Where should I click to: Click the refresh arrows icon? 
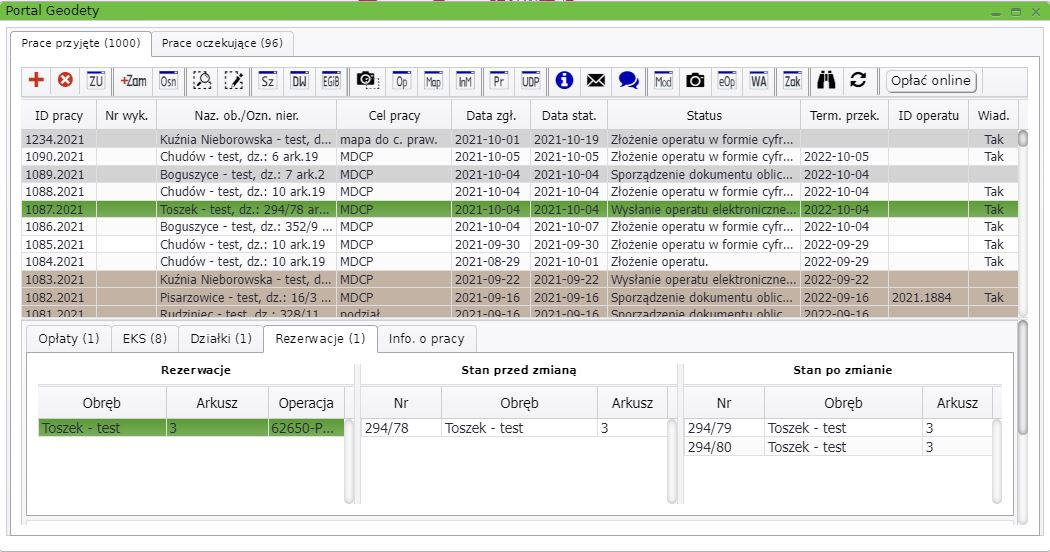pos(858,81)
